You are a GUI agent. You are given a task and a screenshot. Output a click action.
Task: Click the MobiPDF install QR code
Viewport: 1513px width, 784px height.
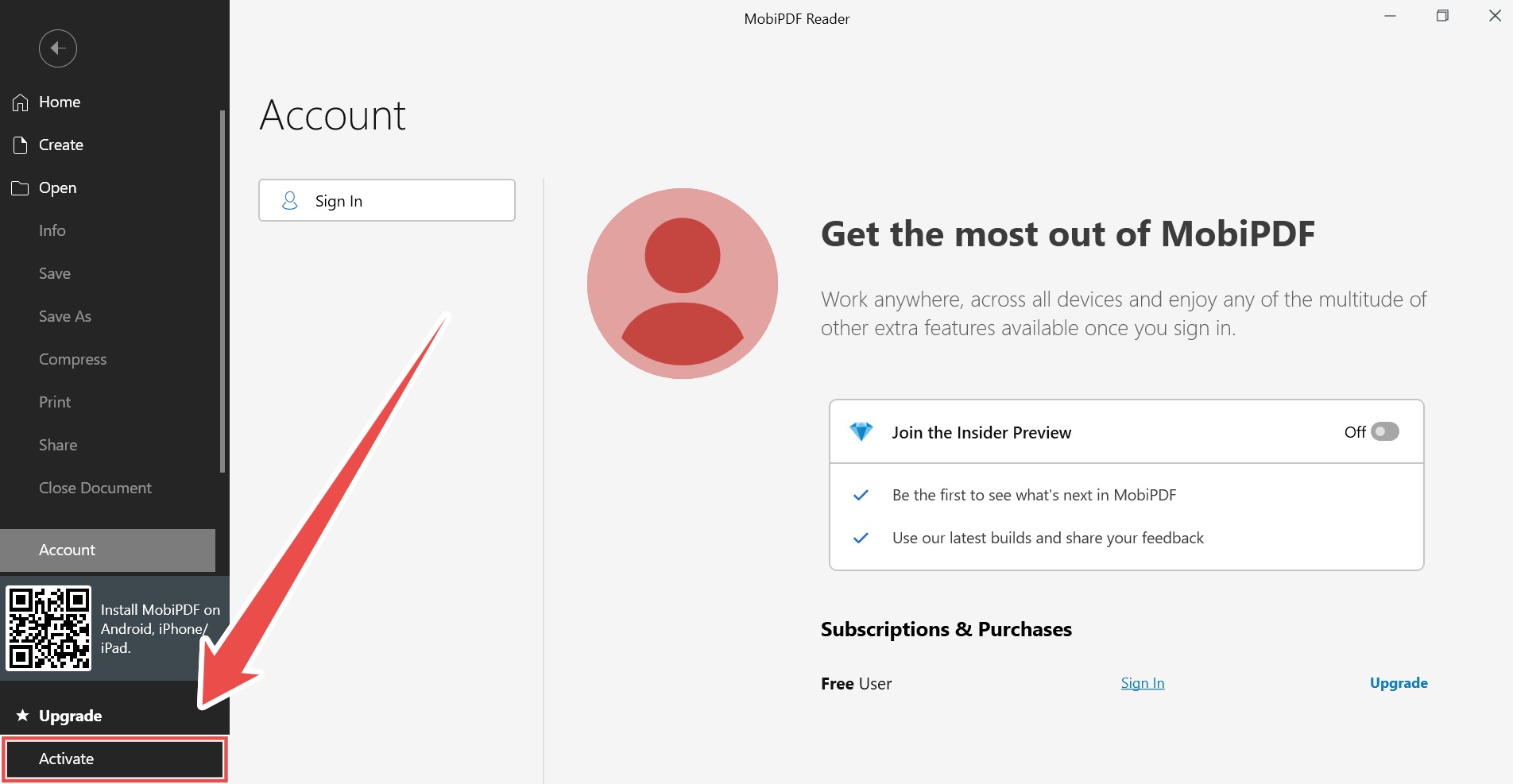48,628
